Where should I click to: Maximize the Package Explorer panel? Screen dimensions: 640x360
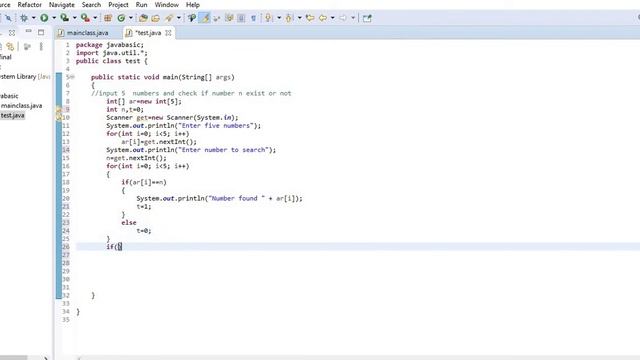[x=41, y=32]
